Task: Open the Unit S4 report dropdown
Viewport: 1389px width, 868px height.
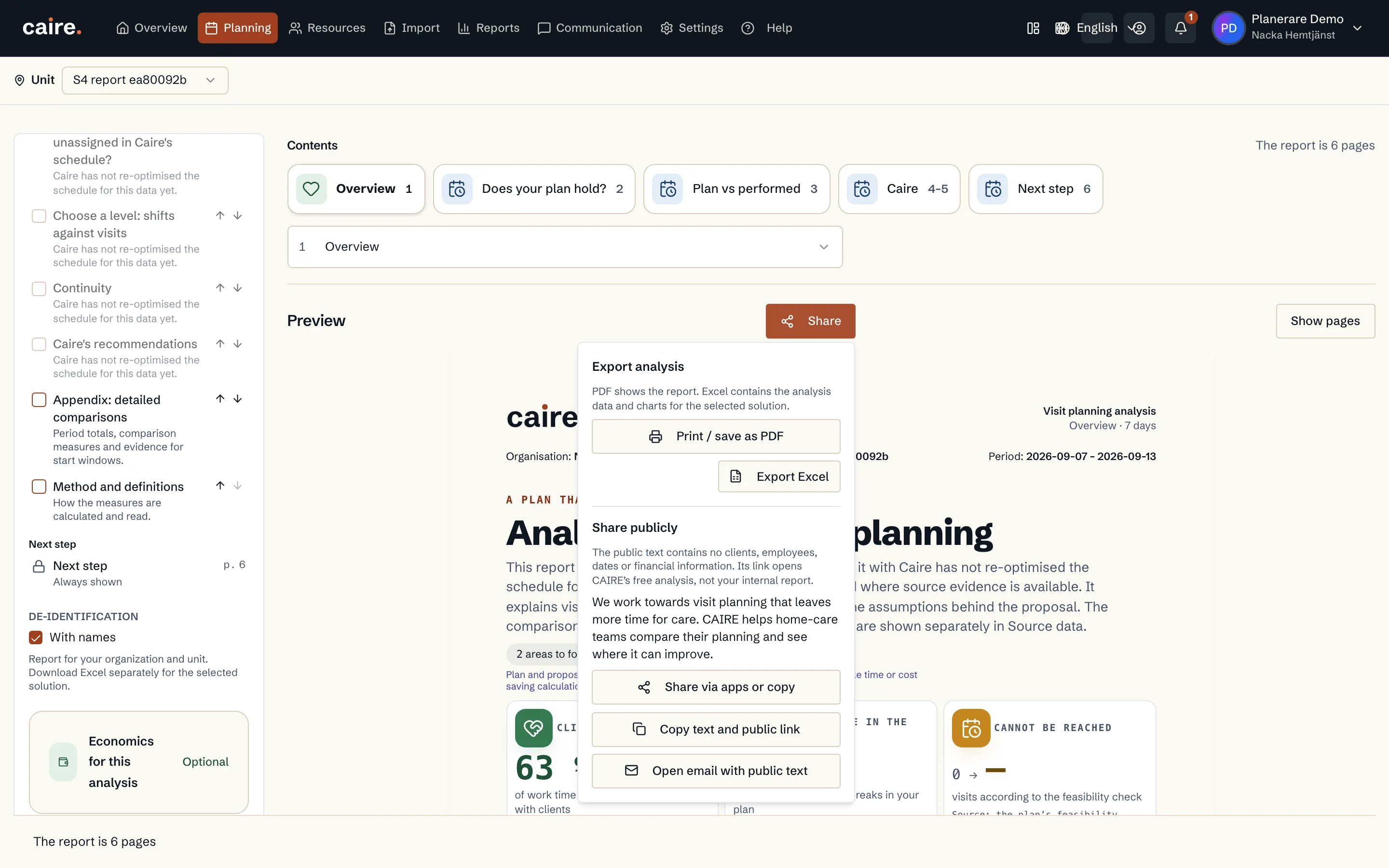Action: (x=145, y=80)
